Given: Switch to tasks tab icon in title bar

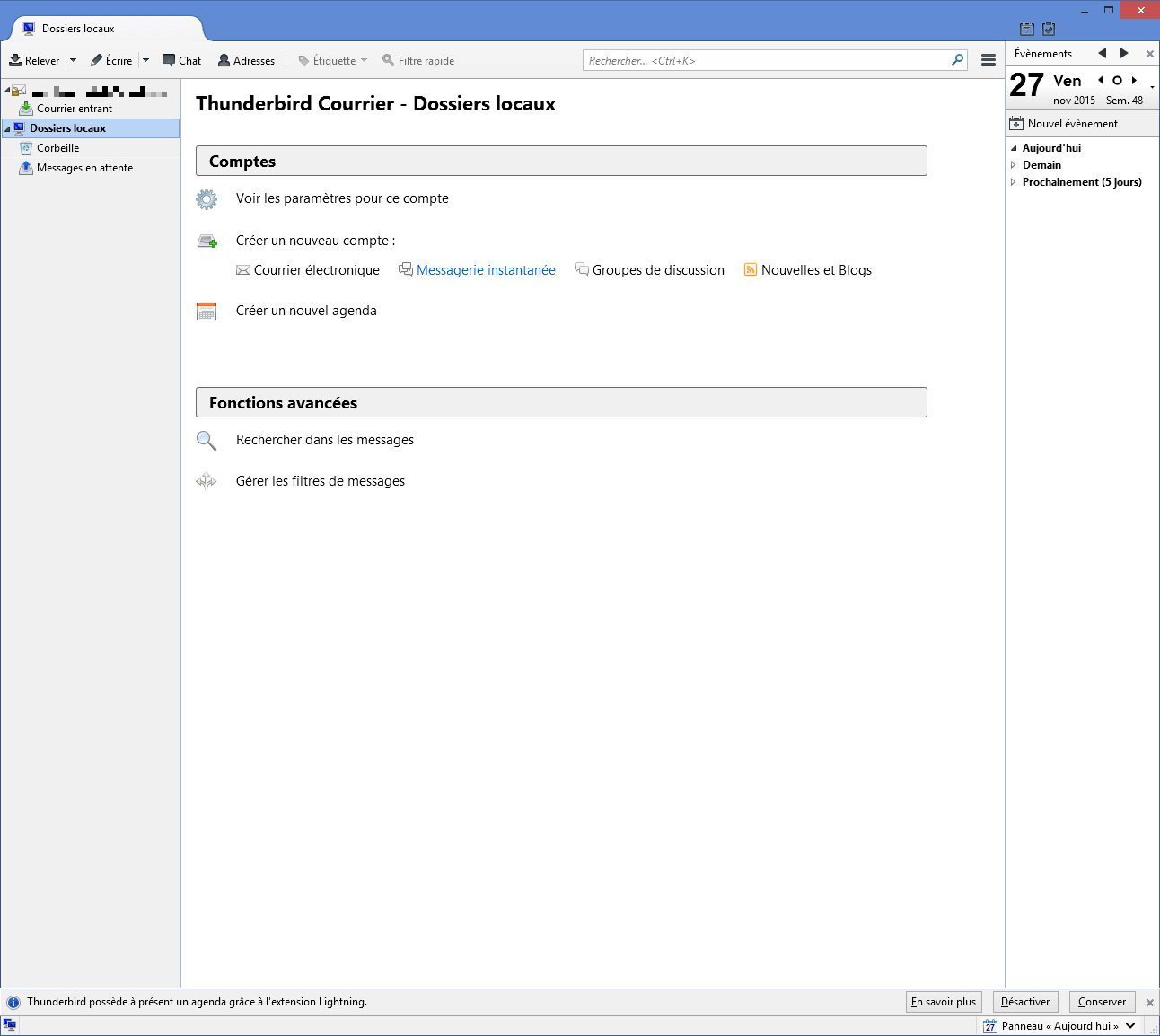Looking at the screenshot, I should (x=1049, y=29).
